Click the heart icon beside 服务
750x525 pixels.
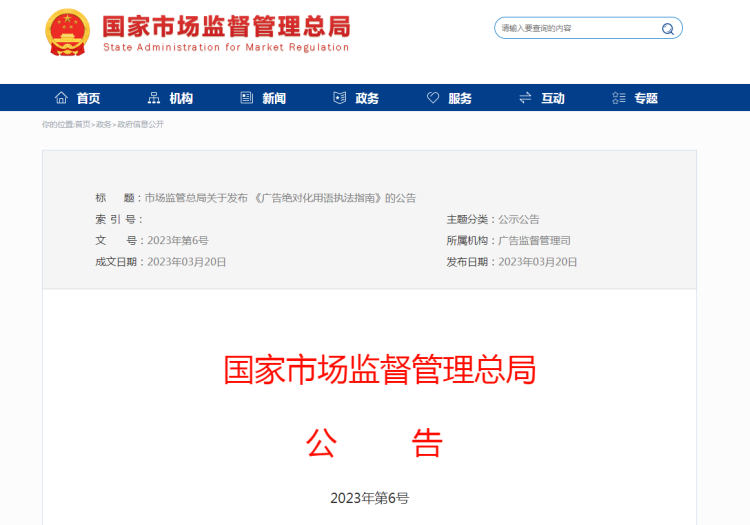point(433,98)
